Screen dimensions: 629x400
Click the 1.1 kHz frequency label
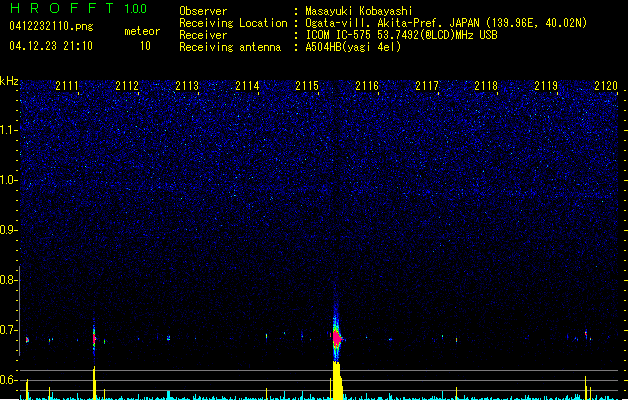9,130
